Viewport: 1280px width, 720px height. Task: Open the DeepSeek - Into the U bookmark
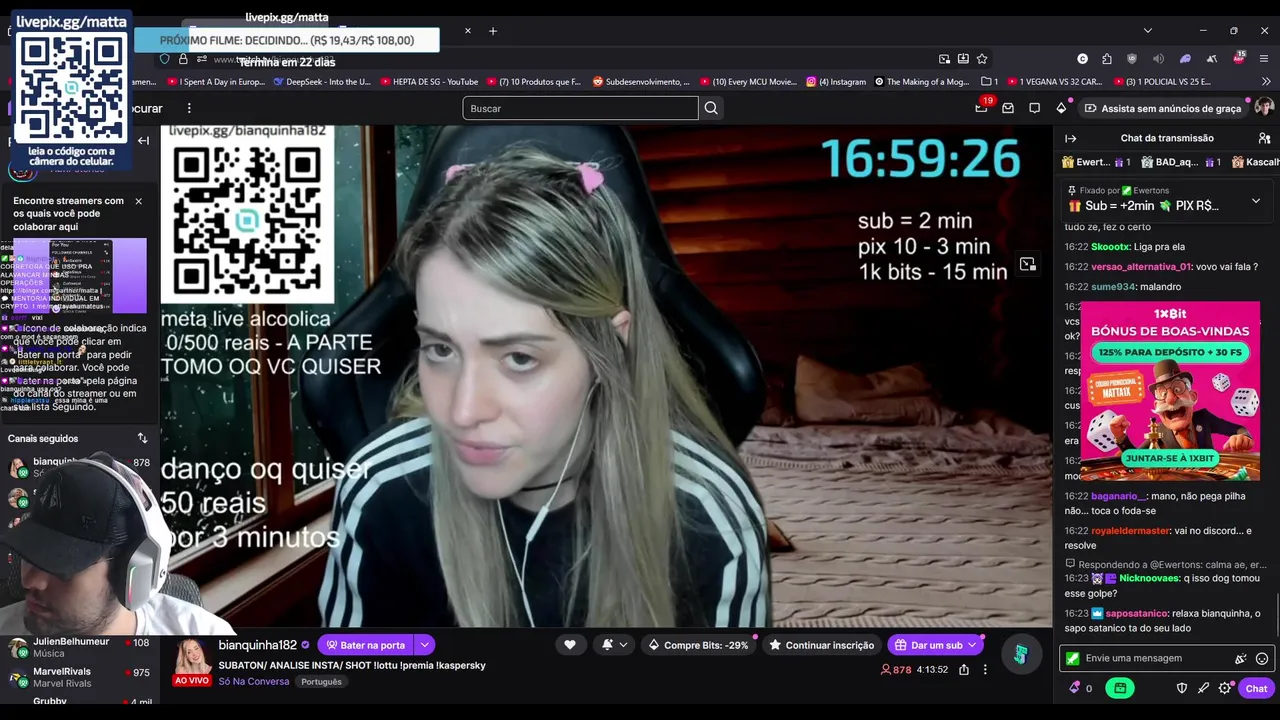322,82
